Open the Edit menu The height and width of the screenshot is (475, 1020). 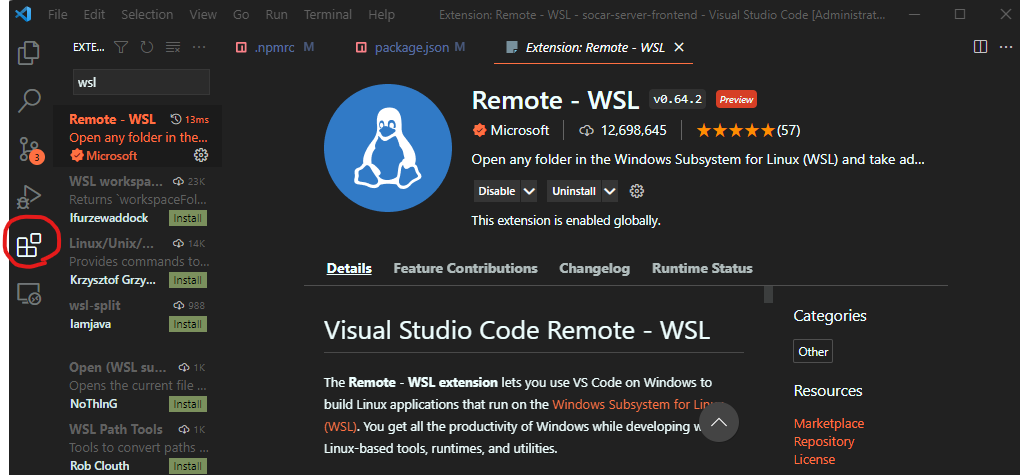click(94, 14)
